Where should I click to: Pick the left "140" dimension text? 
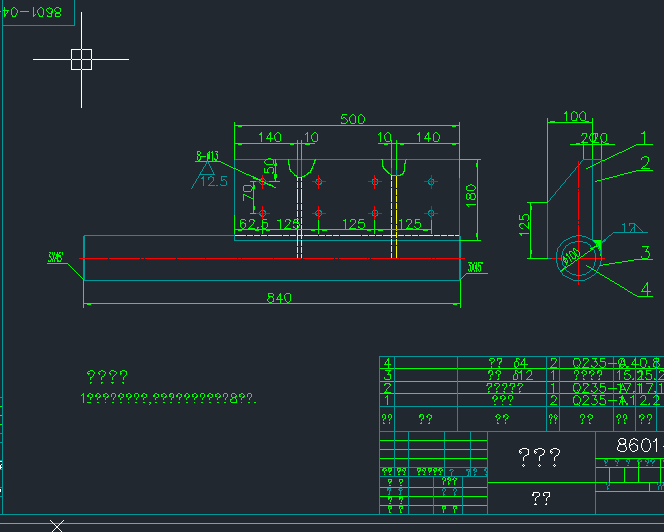coord(270,137)
